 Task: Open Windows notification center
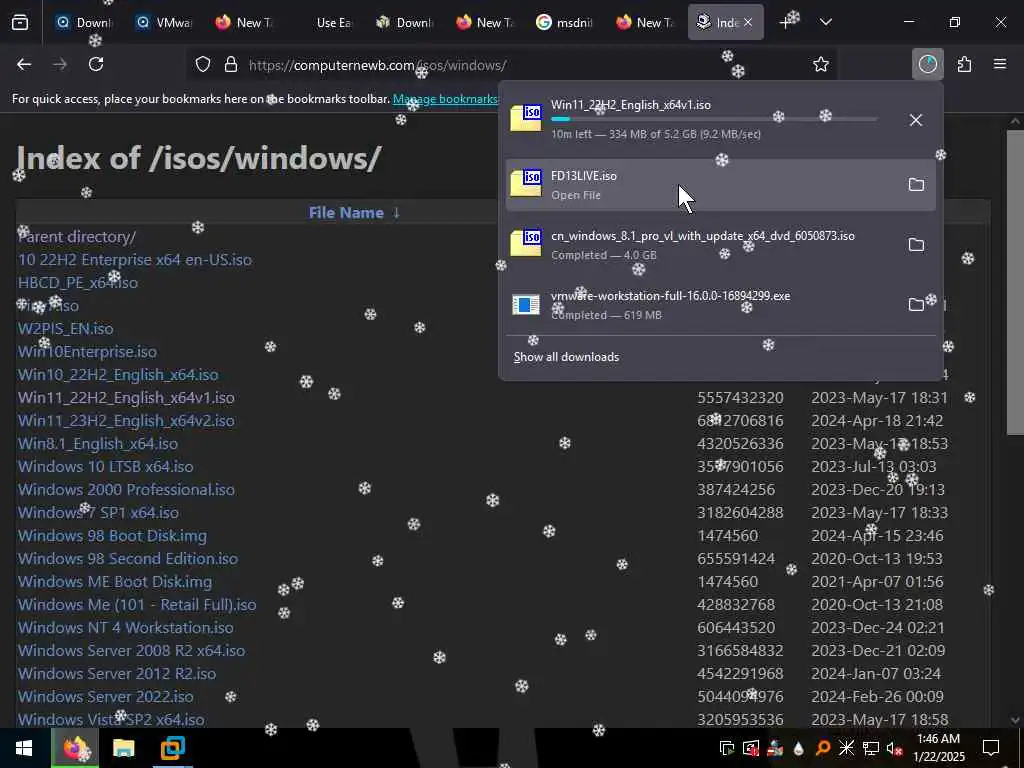991,748
